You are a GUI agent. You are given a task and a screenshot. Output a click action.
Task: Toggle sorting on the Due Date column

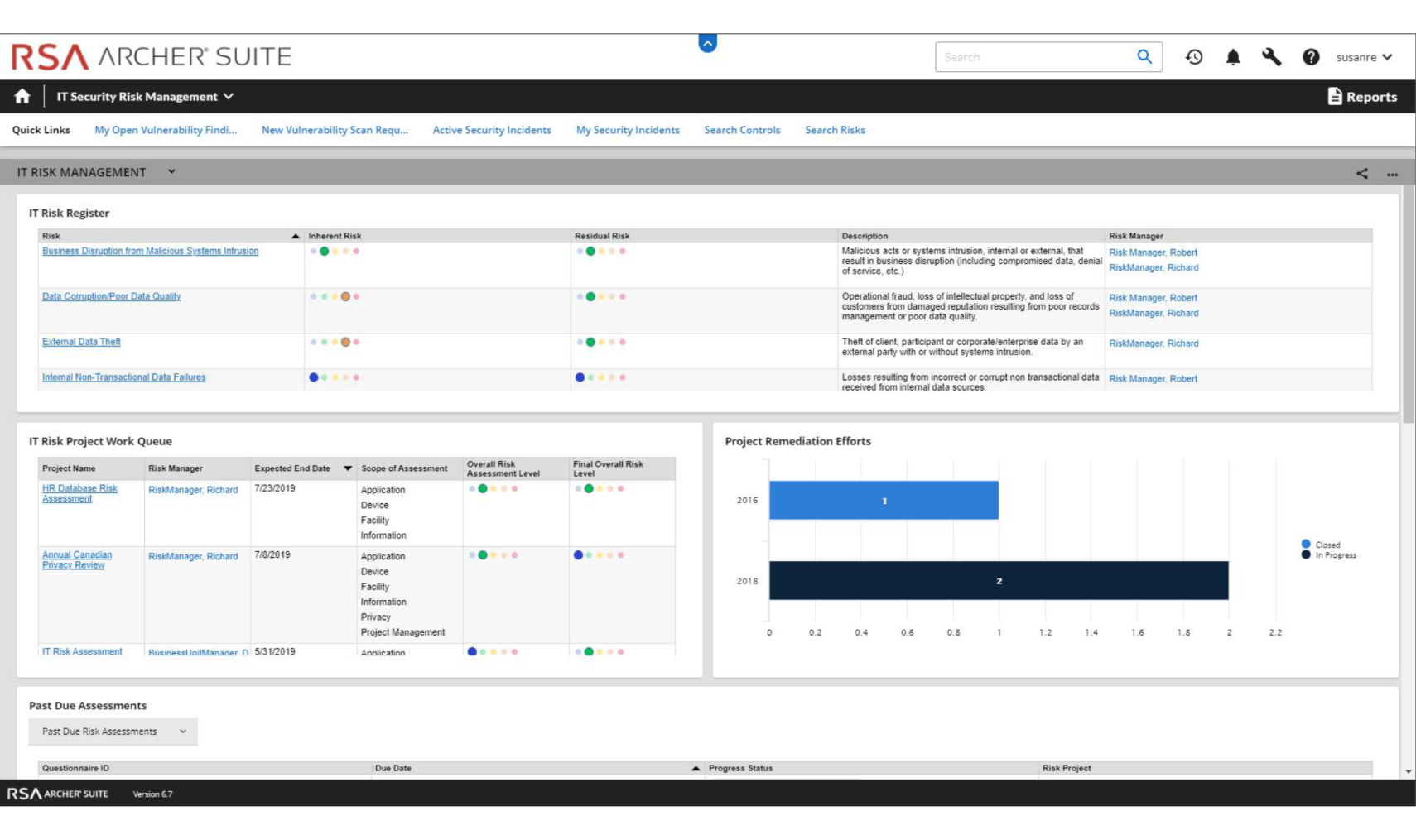[x=696, y=768]
